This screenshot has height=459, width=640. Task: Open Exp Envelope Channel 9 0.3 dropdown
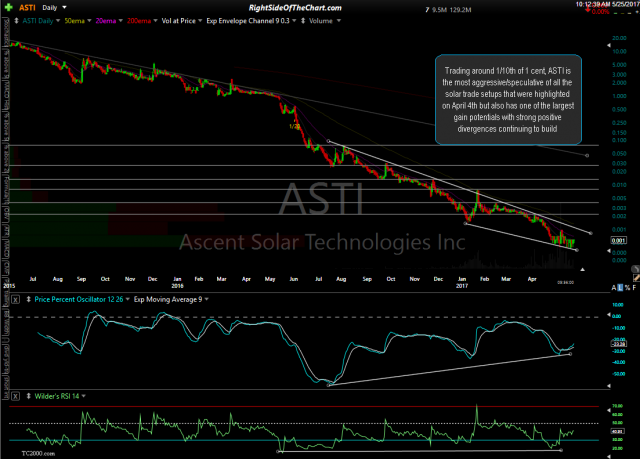(x=294, y=21)
